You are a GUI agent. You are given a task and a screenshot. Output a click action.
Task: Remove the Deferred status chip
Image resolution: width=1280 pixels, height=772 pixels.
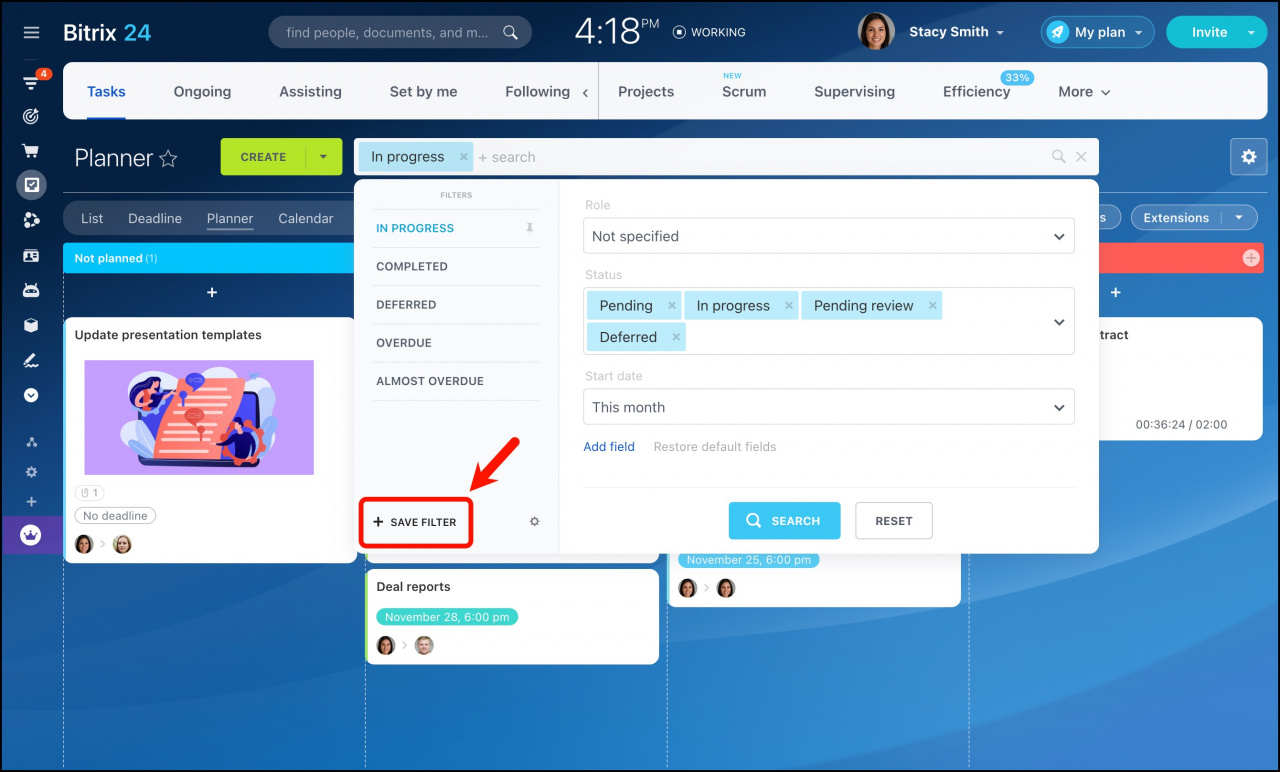point(677,337)
